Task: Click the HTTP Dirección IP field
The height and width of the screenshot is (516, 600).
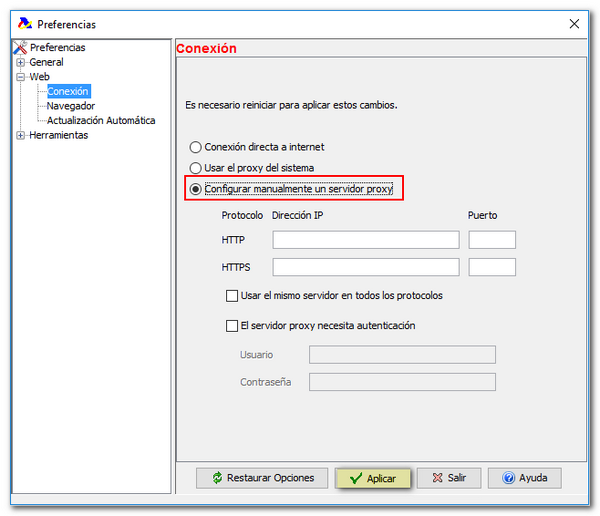Action: tap(365, 240)
